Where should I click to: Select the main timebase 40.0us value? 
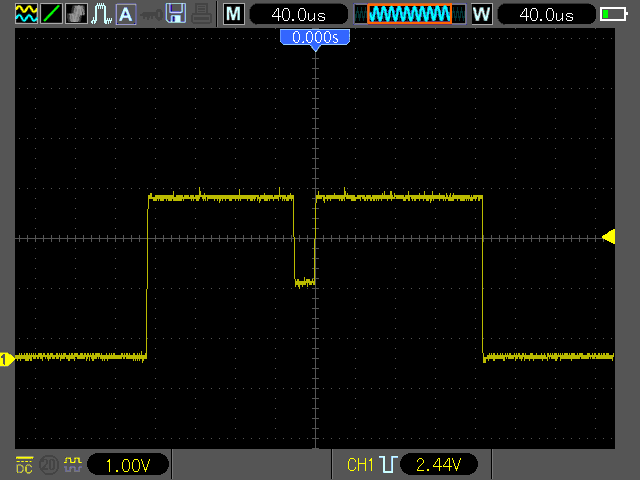298,15
